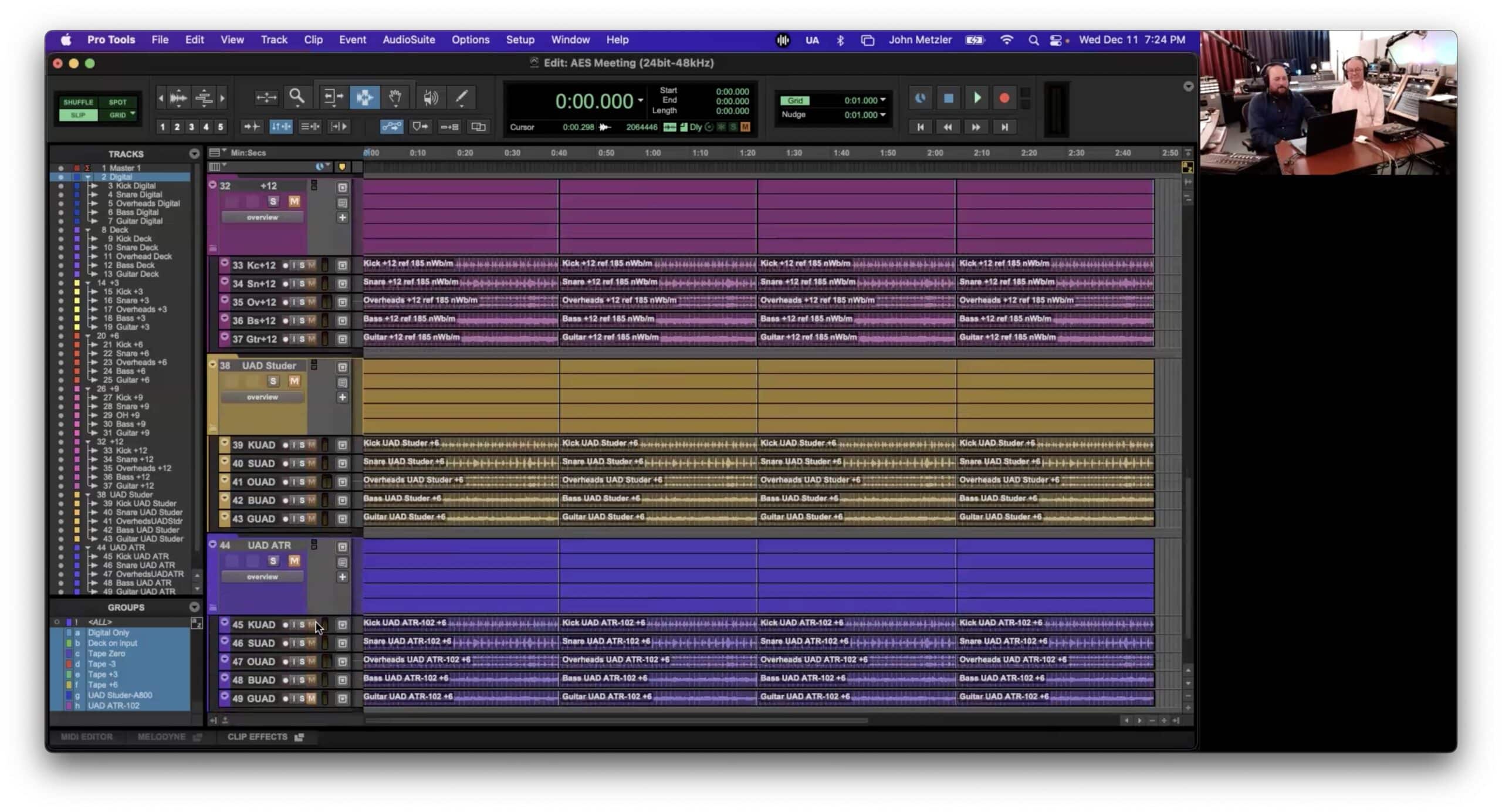Select the Pencil tool
The height and width of the screenshot is (812, 1502).
pos(462,97)
